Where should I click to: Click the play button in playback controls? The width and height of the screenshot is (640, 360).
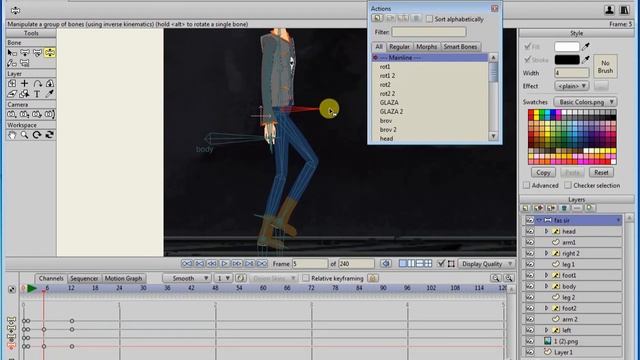point(224,264)
